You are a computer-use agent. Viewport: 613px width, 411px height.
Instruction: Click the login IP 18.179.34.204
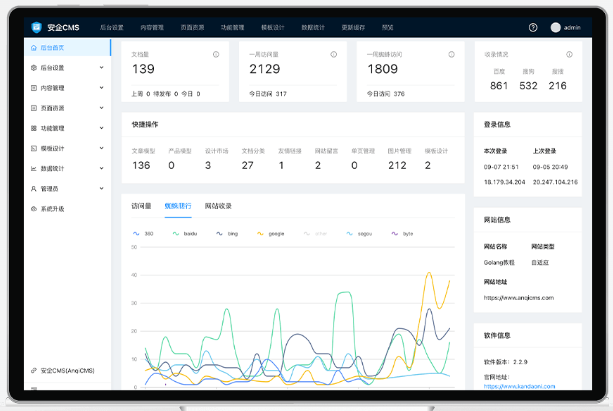coord(504,182)
